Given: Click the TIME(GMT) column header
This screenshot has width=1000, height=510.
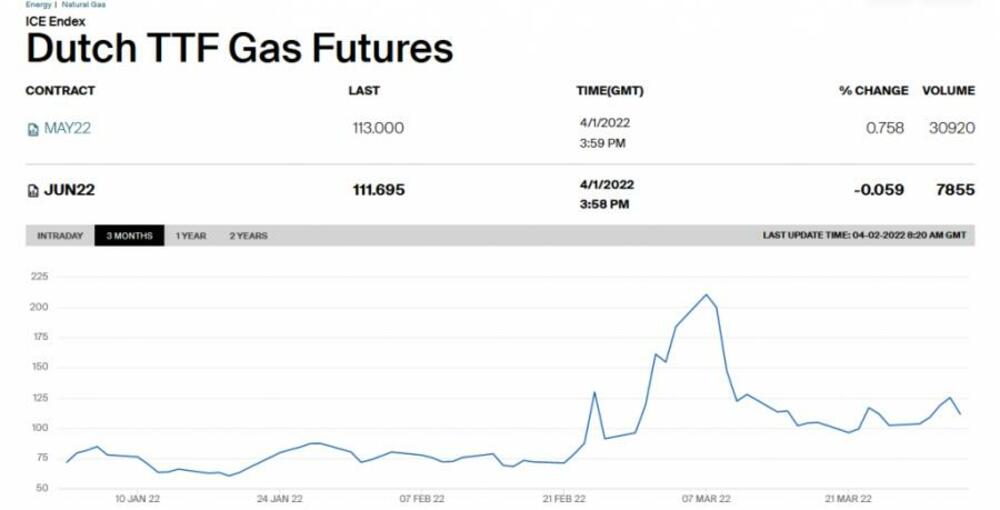Looking at the screenshot, I should [610, 90].
